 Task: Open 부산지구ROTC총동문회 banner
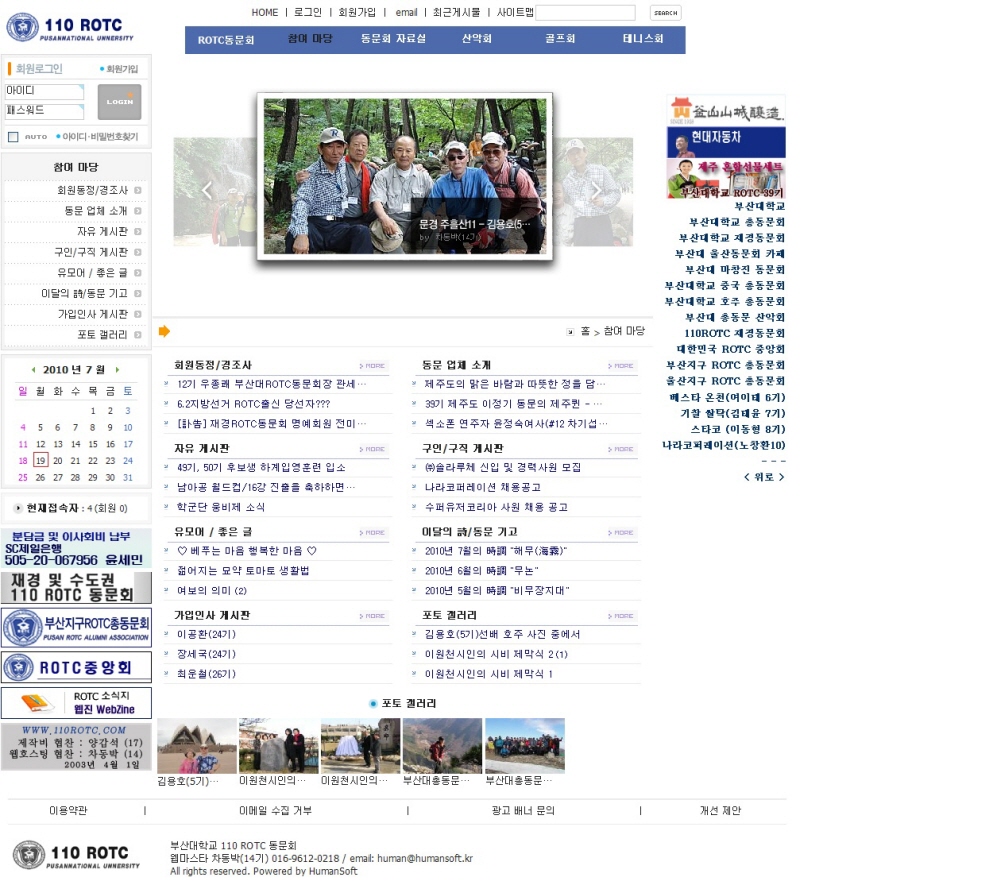click(76, 627)
